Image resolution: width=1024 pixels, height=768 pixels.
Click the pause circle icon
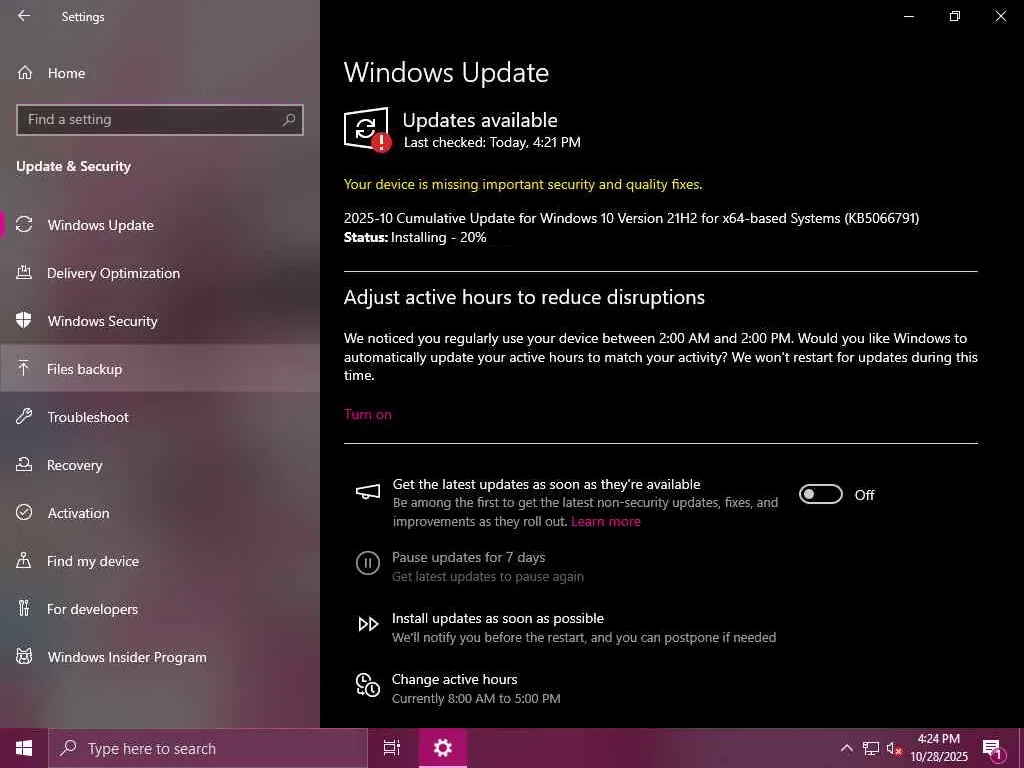pos(368,562)
